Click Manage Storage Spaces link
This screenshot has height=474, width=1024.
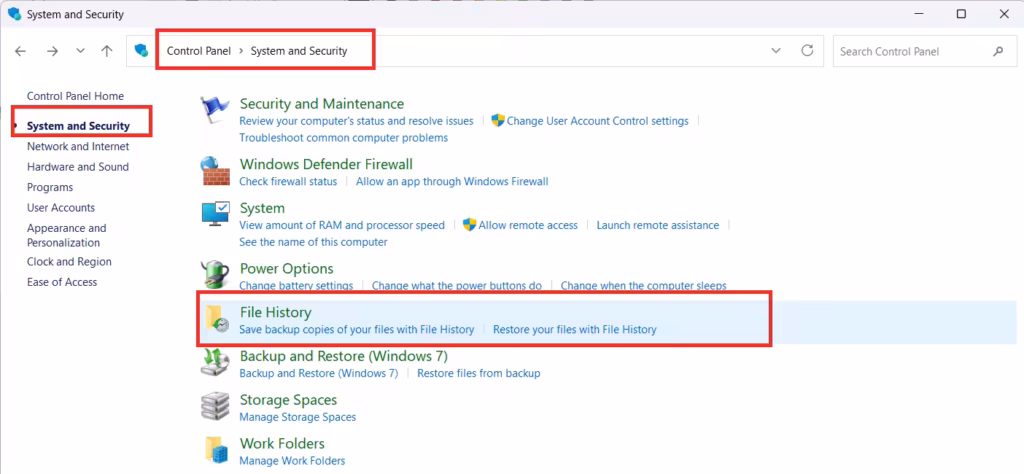(x=298, y=417)
